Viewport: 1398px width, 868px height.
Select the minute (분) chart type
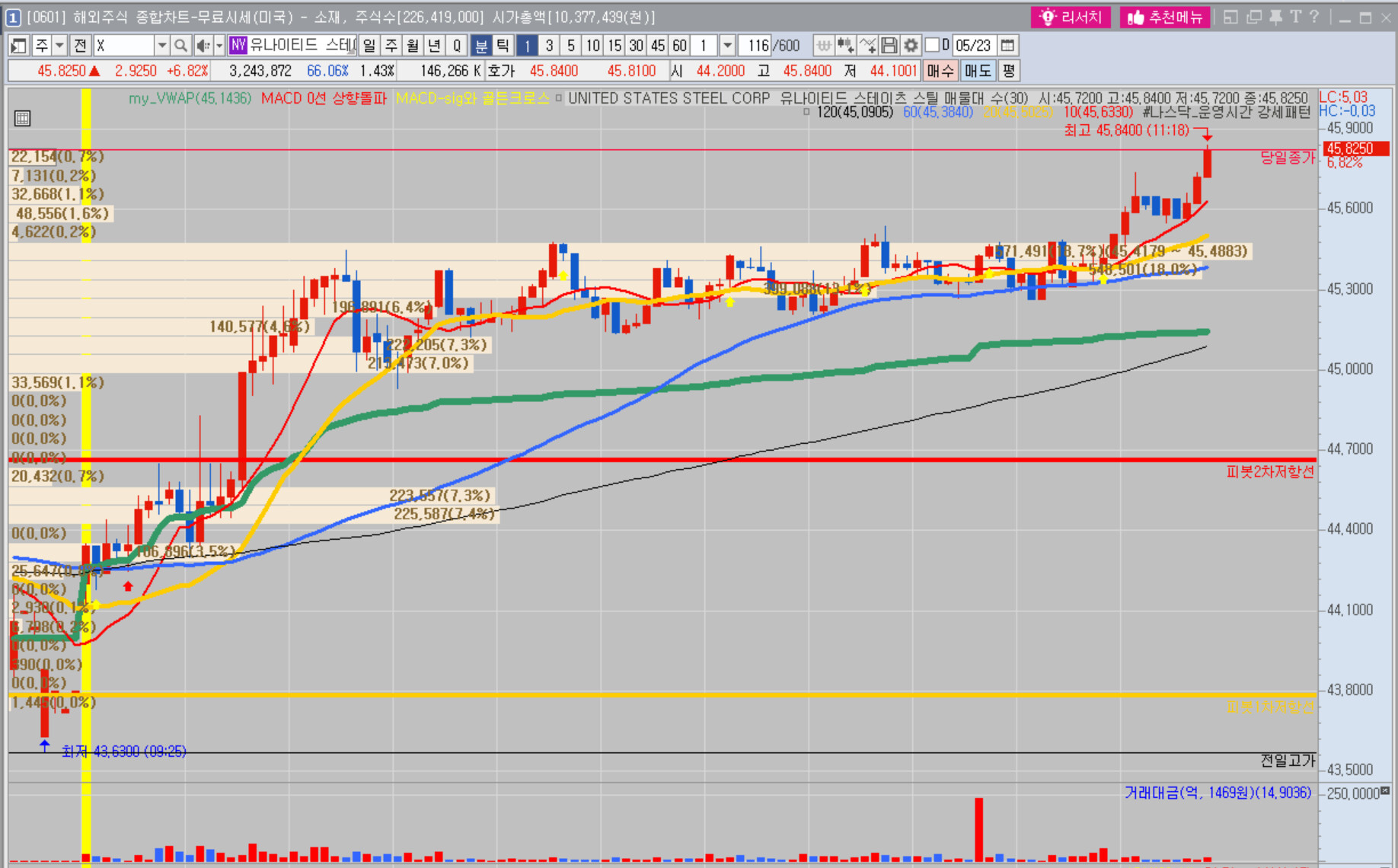tap(481, 46)
